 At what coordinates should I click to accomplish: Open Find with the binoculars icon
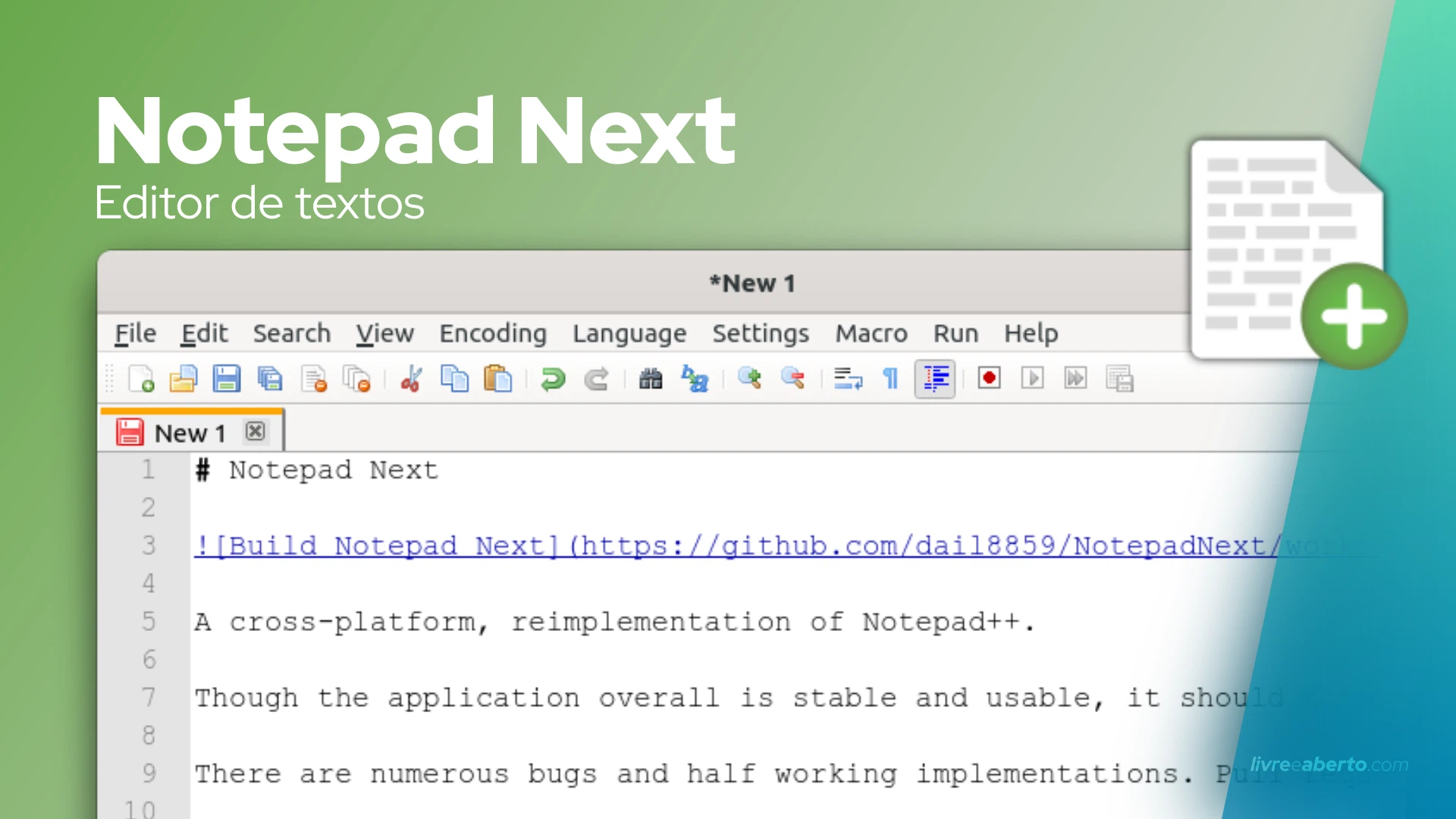pos(650,379)
